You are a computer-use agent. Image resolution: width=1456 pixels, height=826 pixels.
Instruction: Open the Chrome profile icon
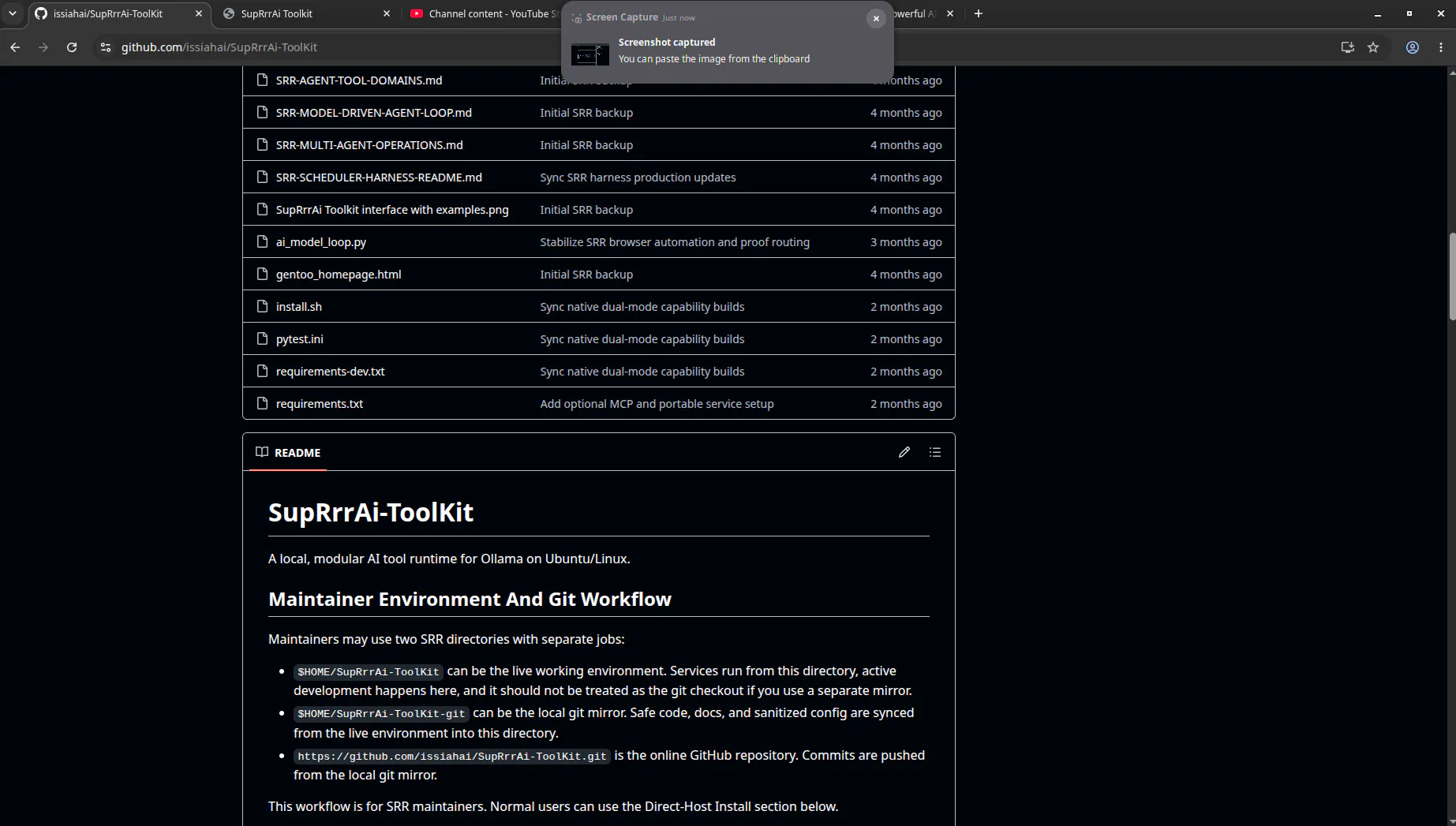click(1413, 47)
